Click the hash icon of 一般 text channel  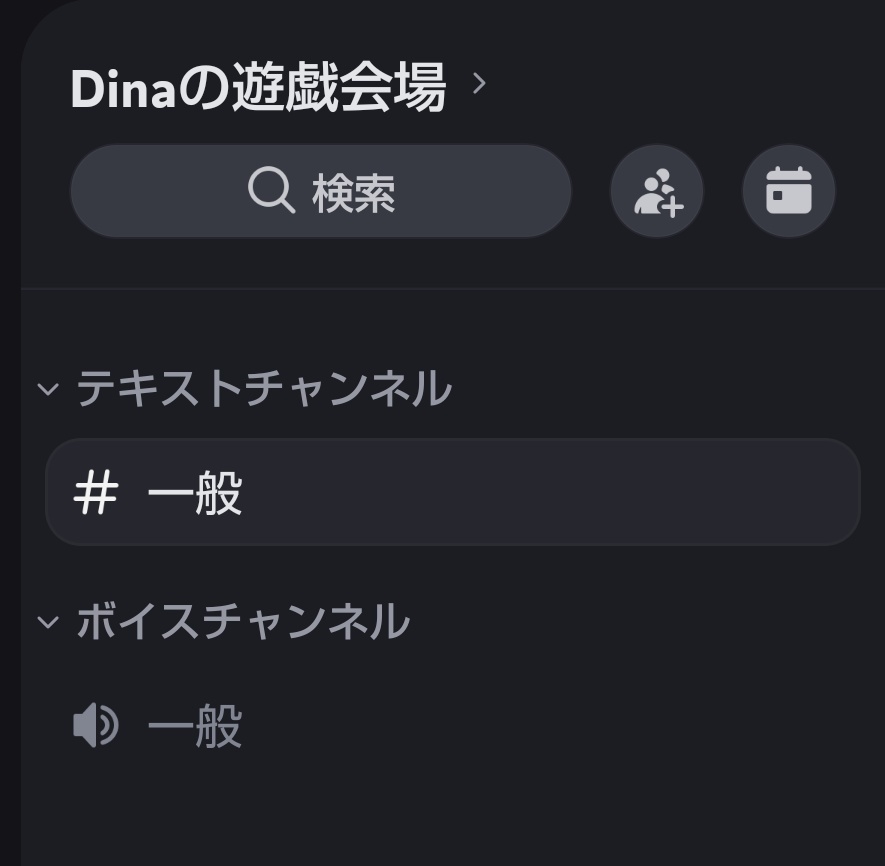pyautogui.click(x=96, y=493)
